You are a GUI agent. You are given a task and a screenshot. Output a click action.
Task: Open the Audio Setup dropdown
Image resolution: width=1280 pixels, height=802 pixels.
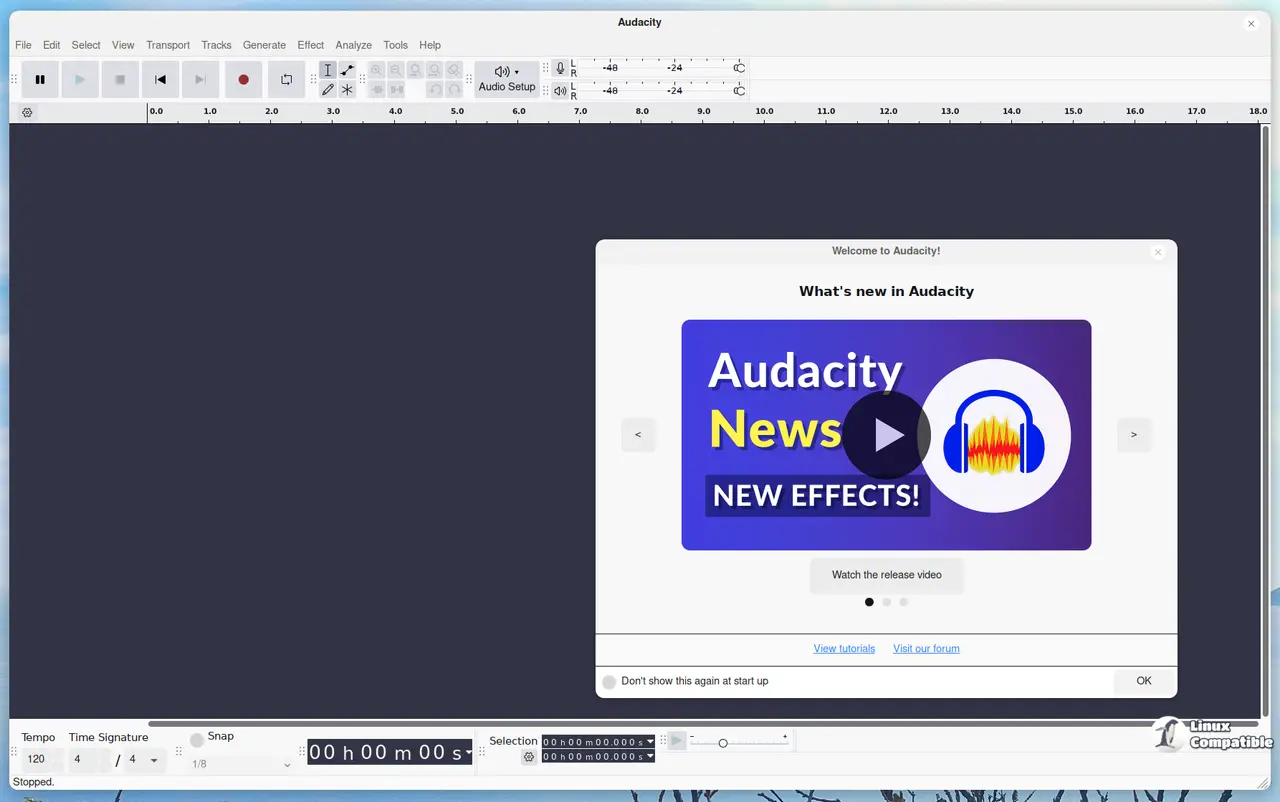[507, 79]
